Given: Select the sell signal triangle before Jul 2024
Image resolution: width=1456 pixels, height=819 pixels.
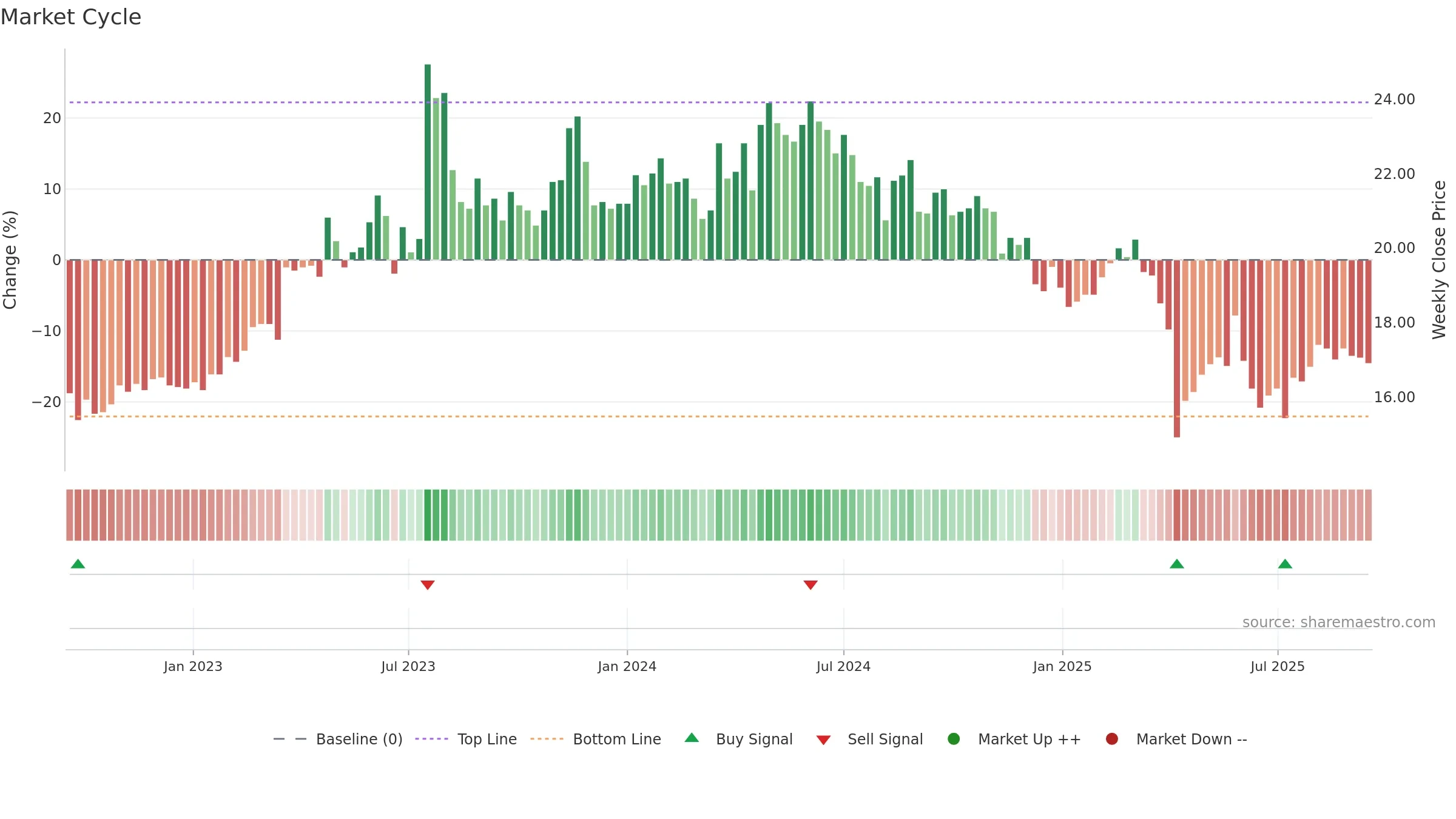Looking at the screenshot, I should click(x=811, y=585).
